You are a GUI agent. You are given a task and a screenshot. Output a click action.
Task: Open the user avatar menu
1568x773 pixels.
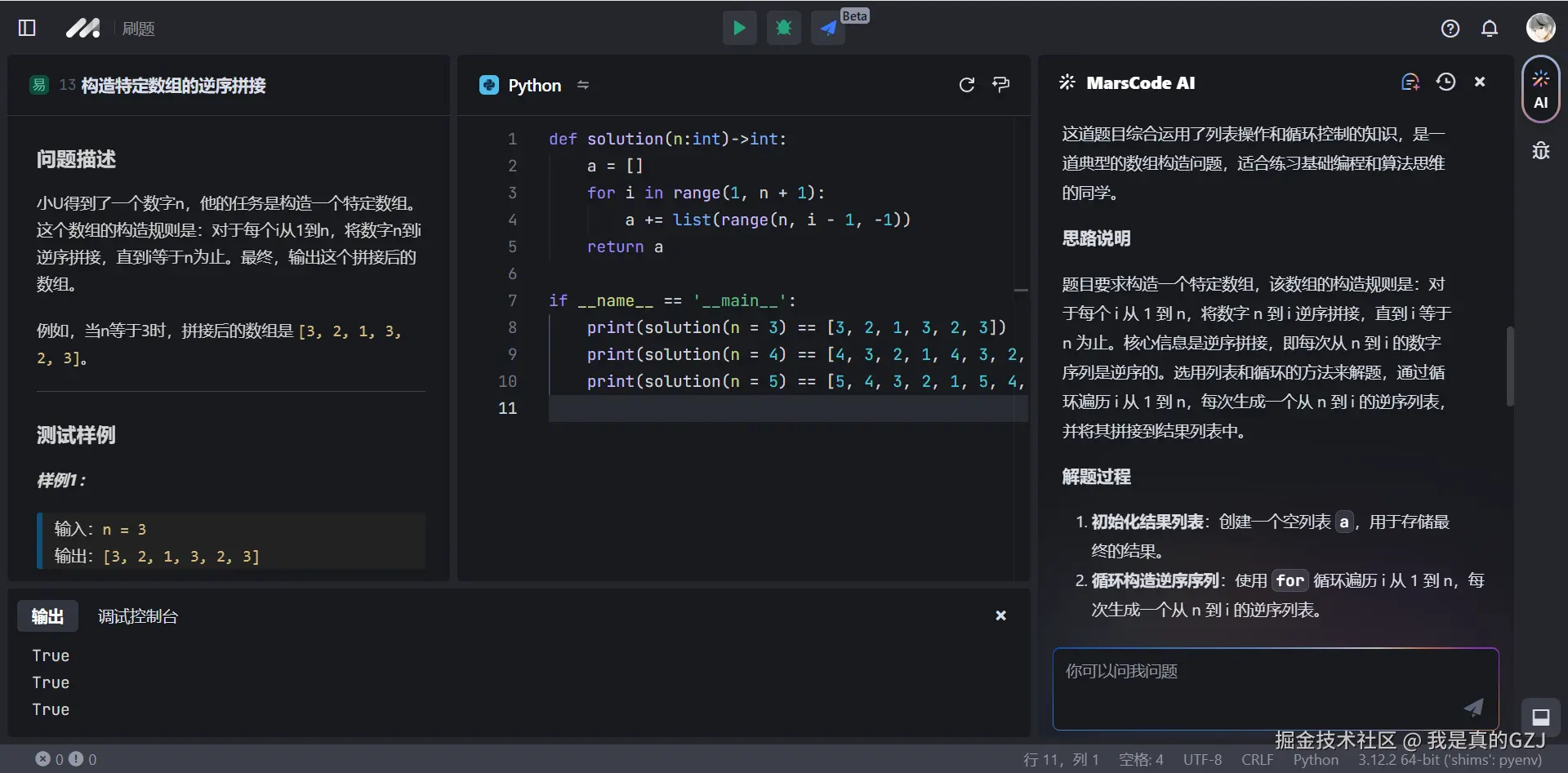point(1540,28)
